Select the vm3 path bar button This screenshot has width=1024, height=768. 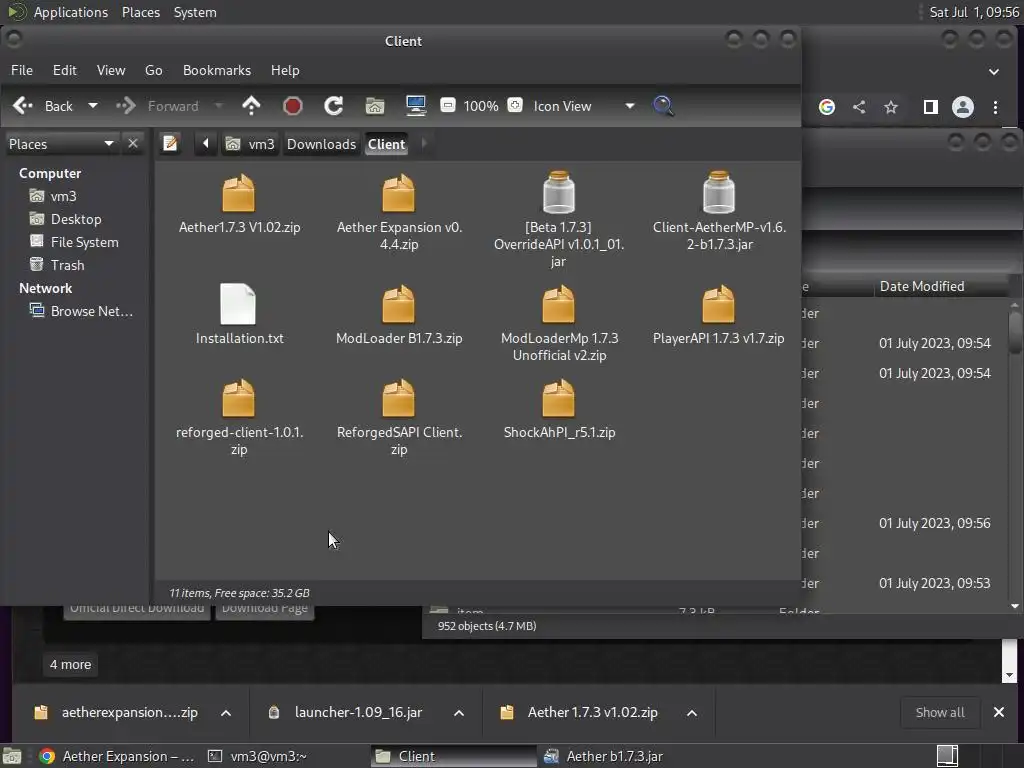250,144
